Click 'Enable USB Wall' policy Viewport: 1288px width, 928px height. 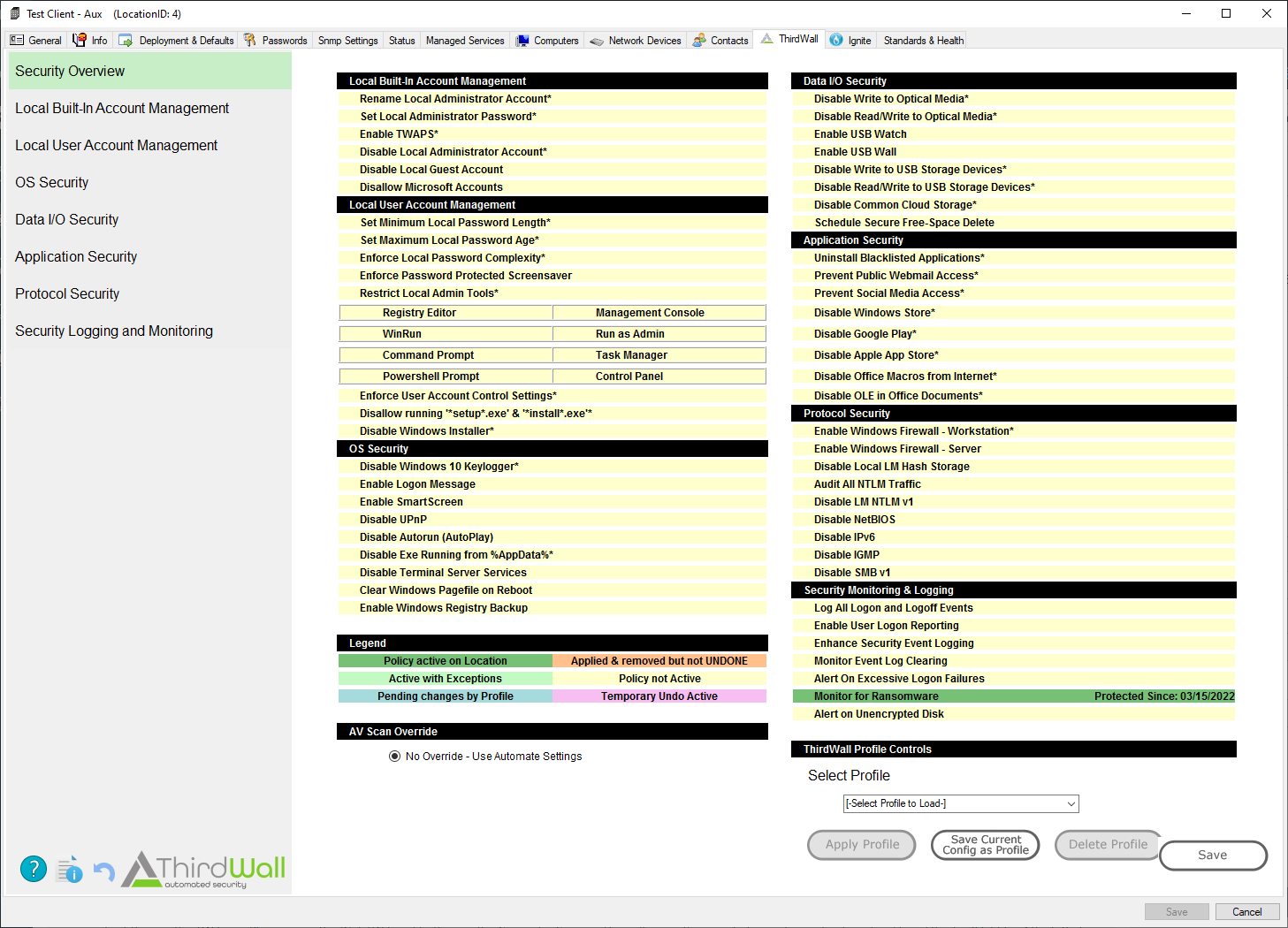[x=1014, y=152]
